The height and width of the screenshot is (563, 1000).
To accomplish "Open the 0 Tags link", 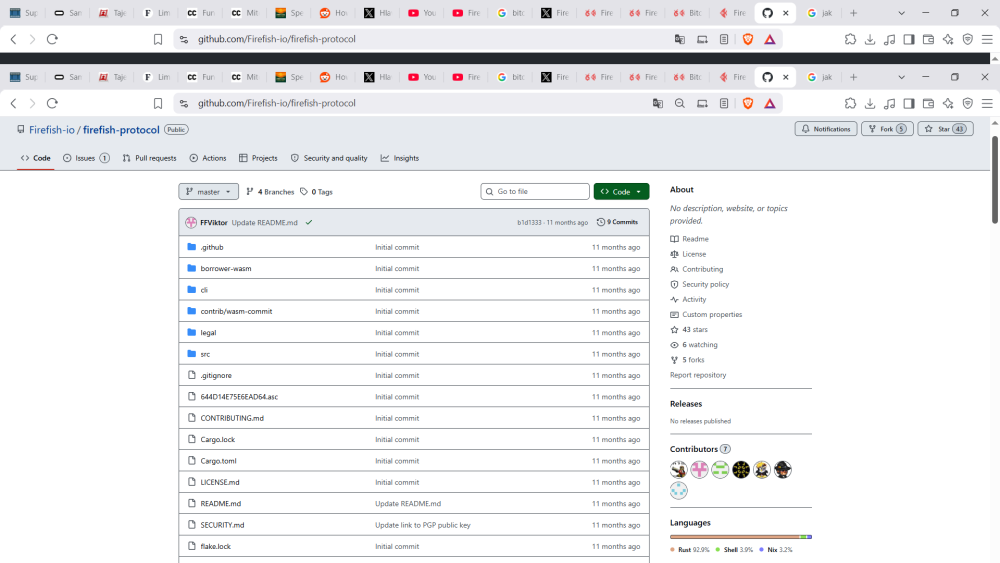I will tap(316, 192).
